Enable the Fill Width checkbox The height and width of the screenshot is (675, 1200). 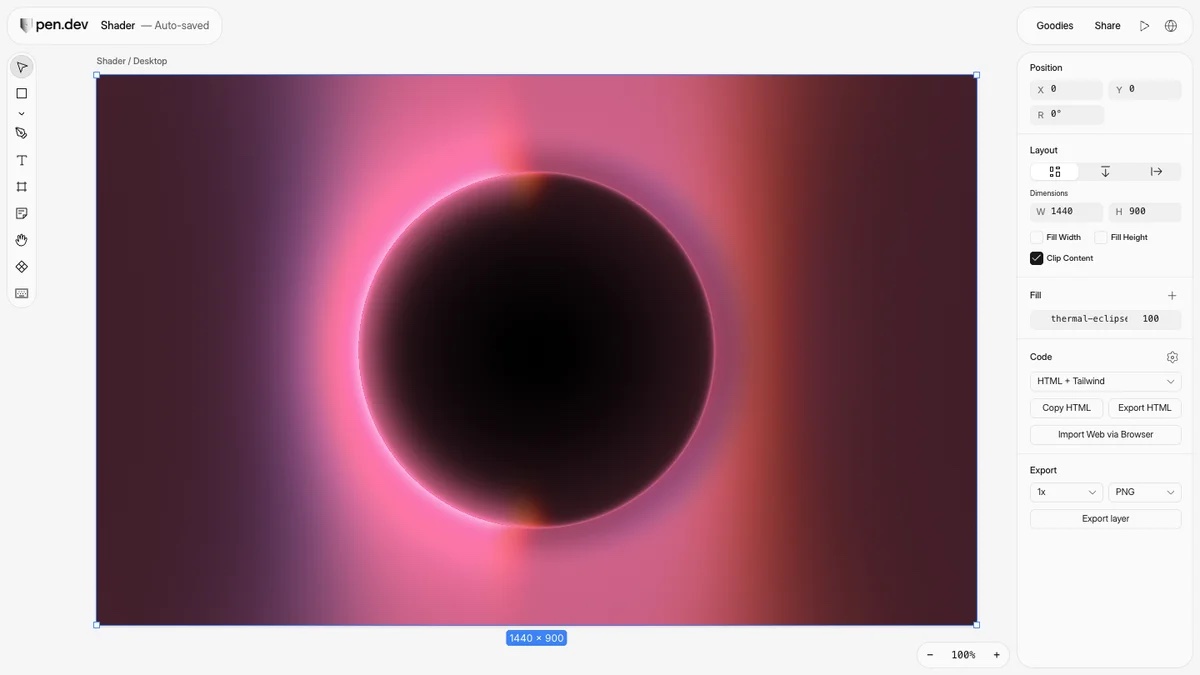coord(1036,237)
